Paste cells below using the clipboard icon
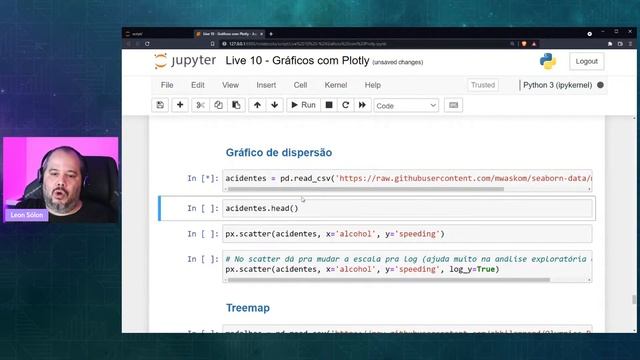Viewport: 640px width, 360px height. pyautogui.click(x=236, y=105)
